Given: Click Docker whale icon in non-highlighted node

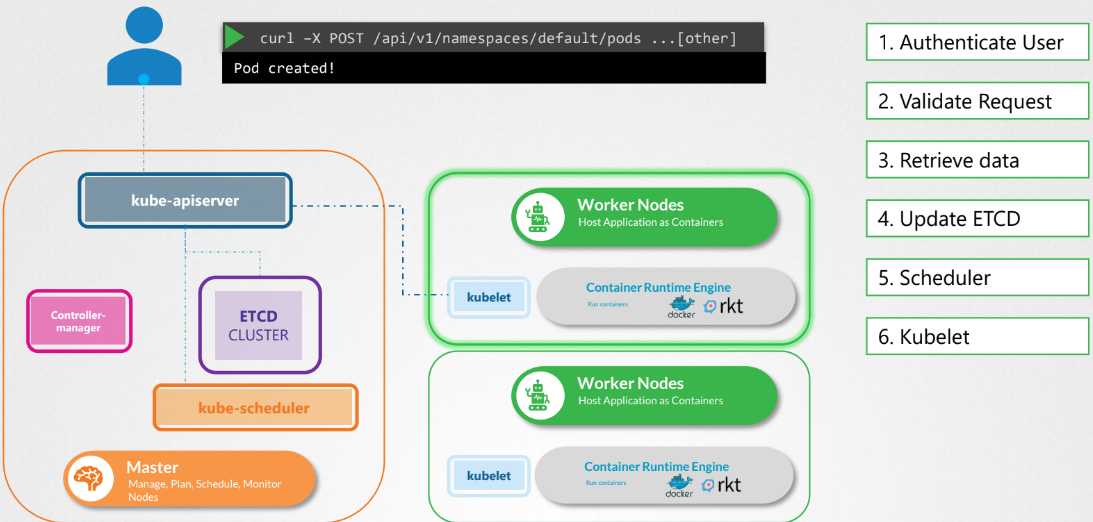Looking at the screenshot, I should (x=680, y=486).
